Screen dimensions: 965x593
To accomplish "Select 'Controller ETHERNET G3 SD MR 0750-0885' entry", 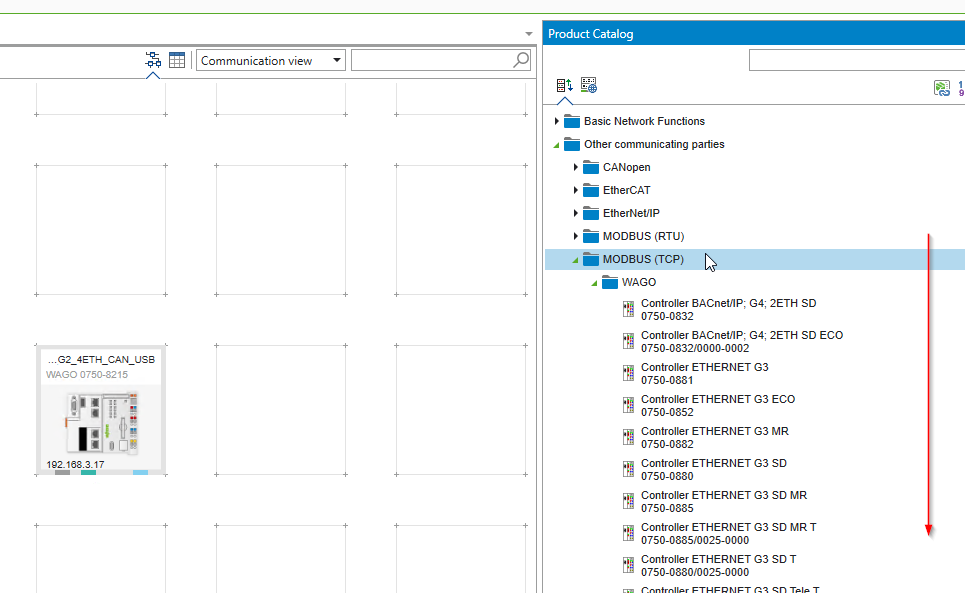I will 724,501.
